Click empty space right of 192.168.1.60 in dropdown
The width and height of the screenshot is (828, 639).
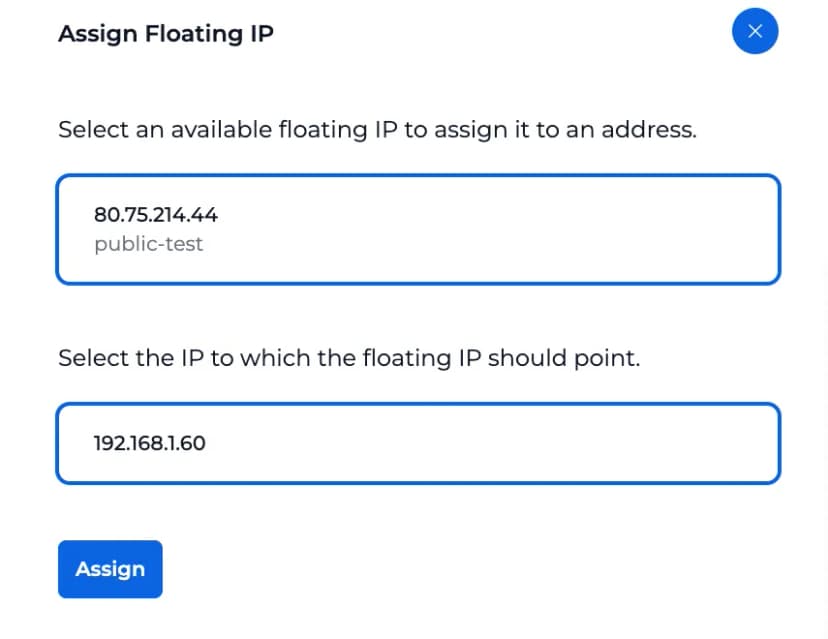[x=500, y=443]
